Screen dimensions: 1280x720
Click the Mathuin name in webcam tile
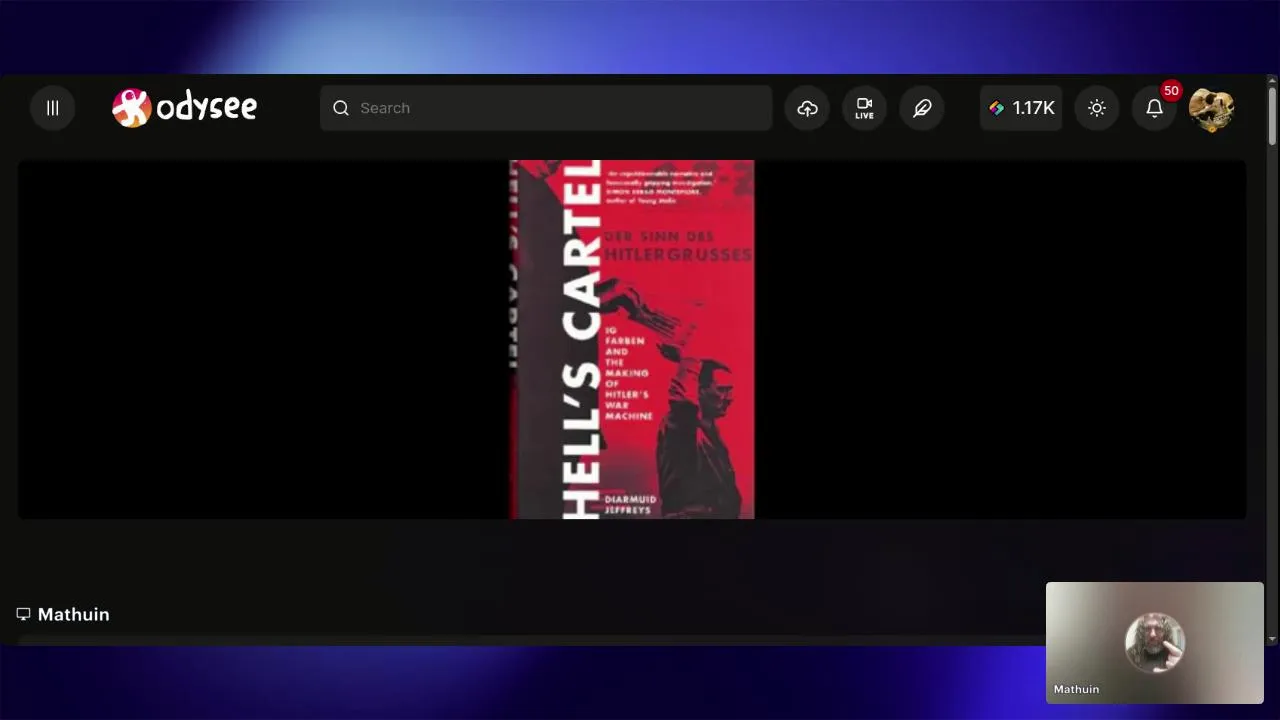pyautogui.click(x=1076, y=689)
